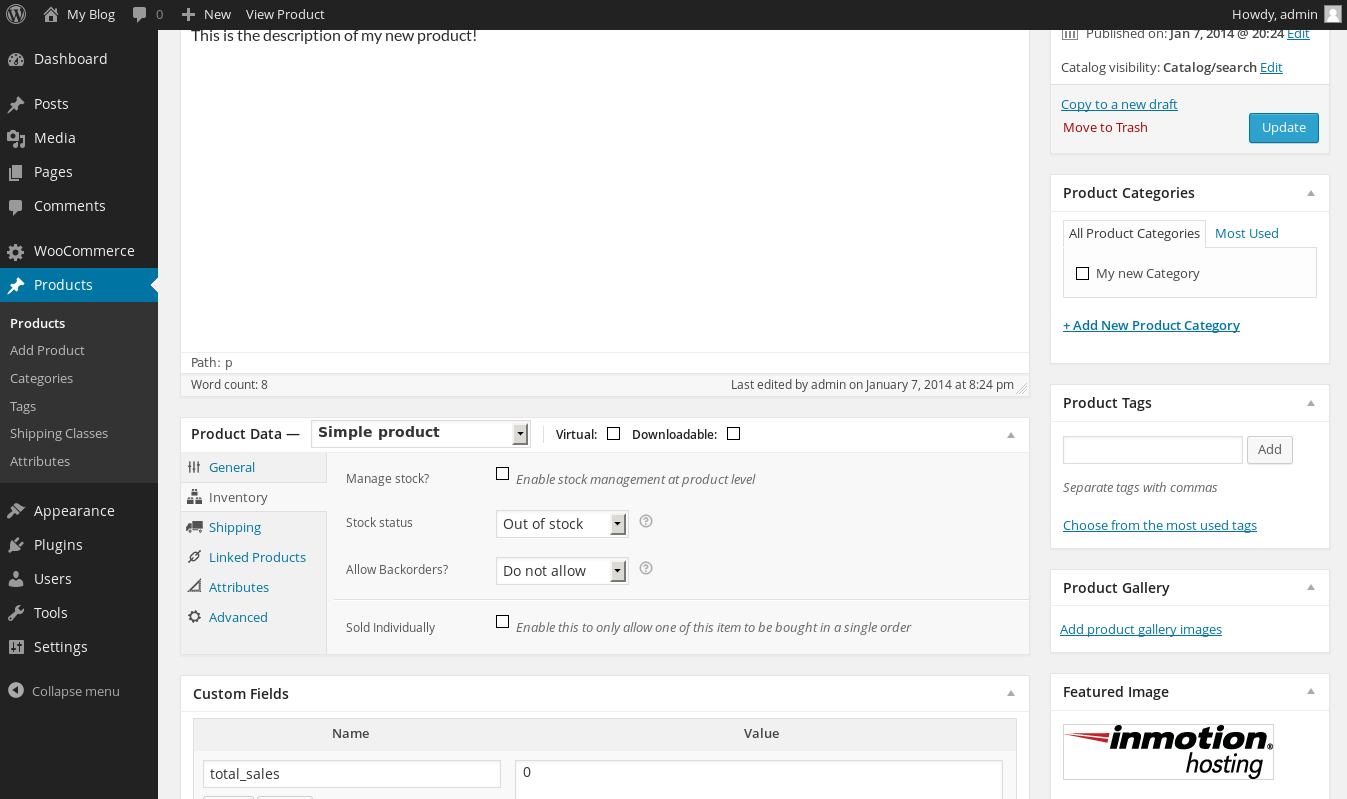The image size is (1347, 799).
Task: Enable the Manage stock checkbox
Action: (502, 474)
